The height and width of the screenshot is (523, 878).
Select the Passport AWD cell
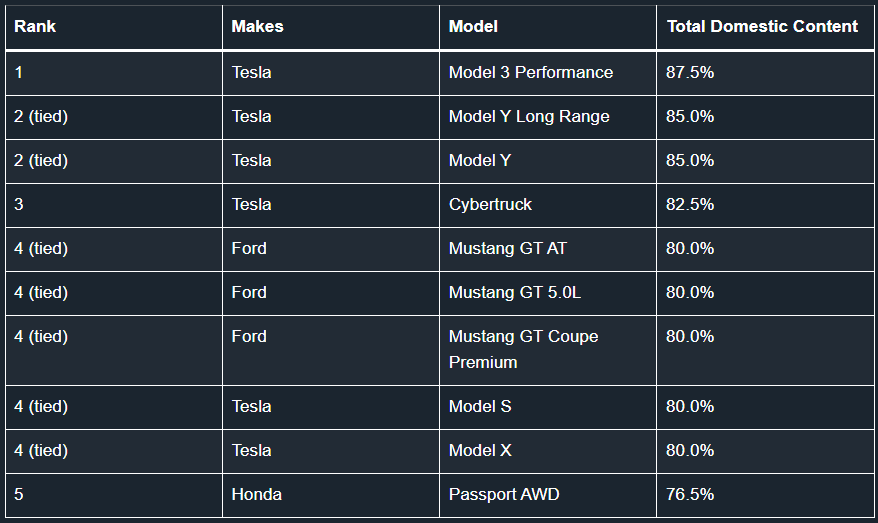click(548, 495)
